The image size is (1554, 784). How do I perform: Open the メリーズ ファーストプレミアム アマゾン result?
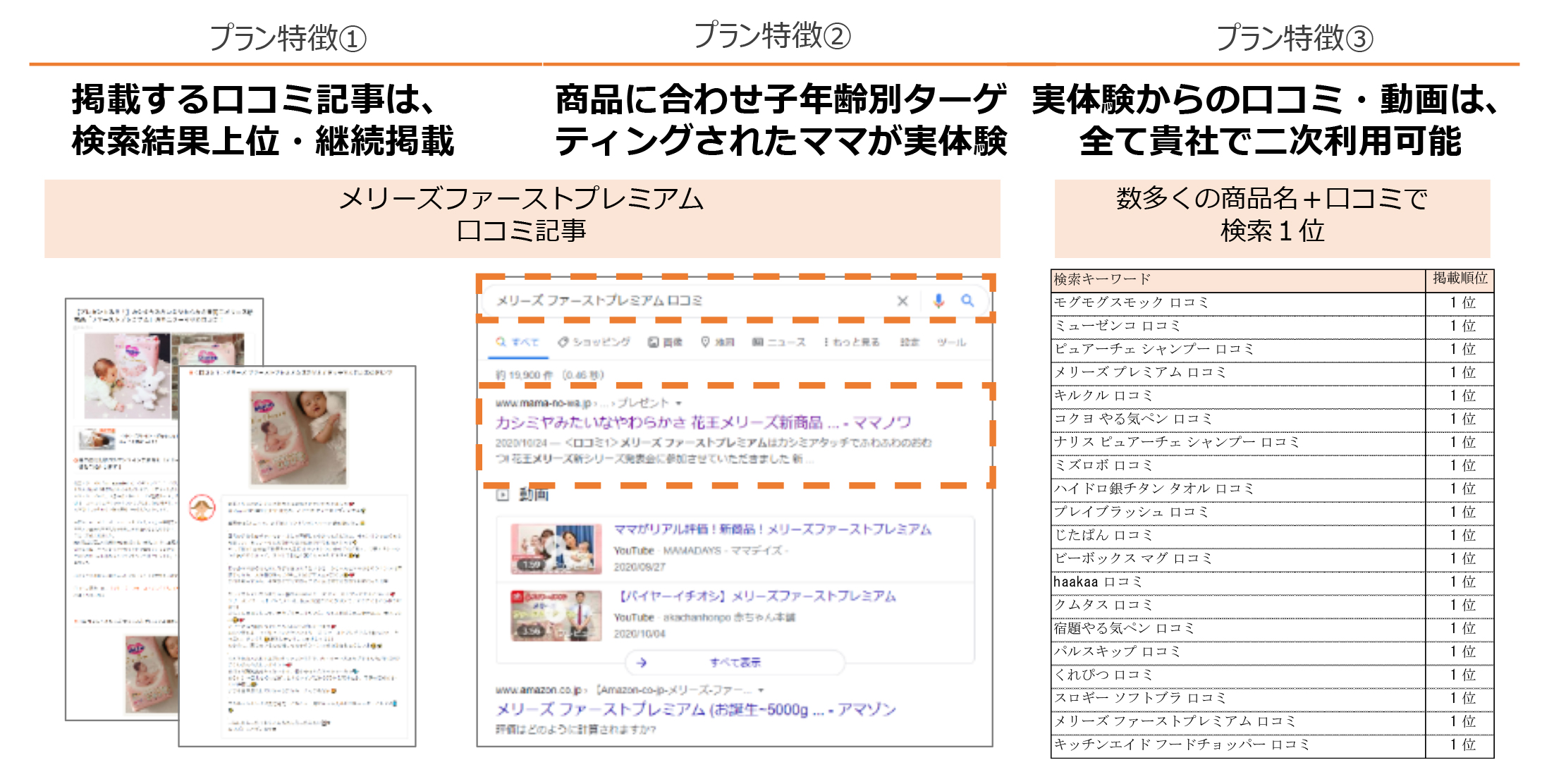[x=695, y=709]
